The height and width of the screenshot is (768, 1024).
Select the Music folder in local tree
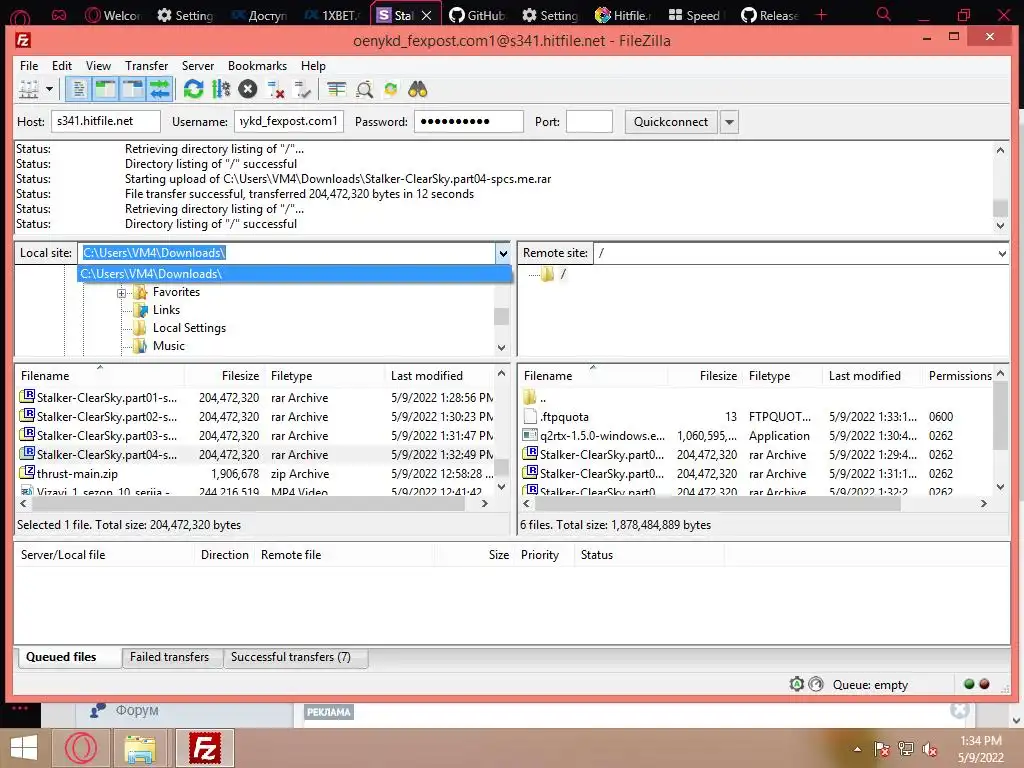(x=168, y=346)
